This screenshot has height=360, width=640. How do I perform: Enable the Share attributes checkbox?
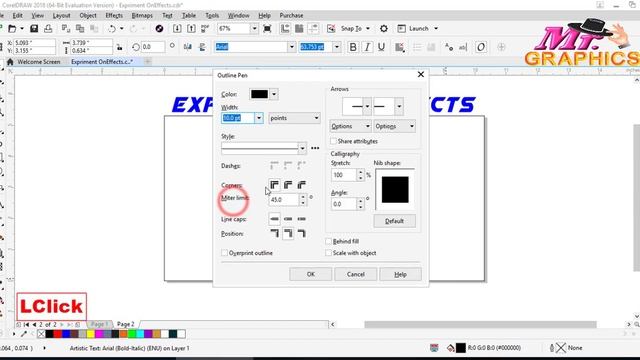pyautogui.click(x=333, y=141)
